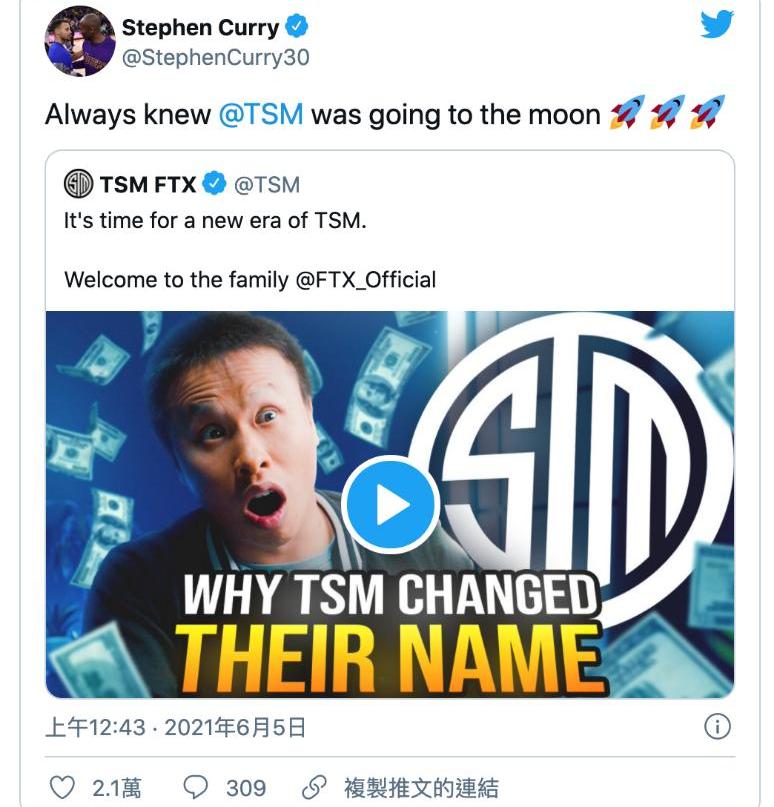Open the @FTX_Official mention link
Image resolution: width=774 pixels, height=807 pixels.
366,279
